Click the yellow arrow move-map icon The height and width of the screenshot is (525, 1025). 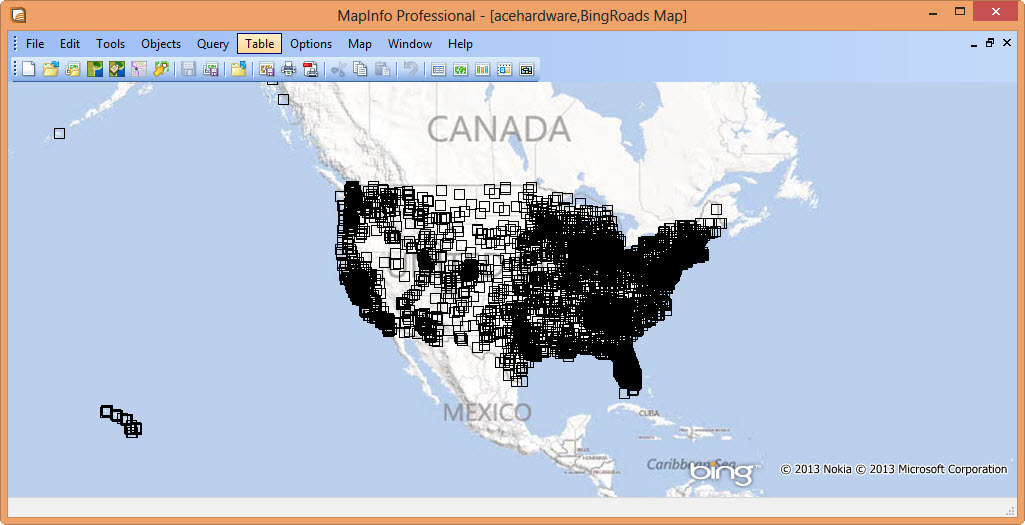(161, 69)
